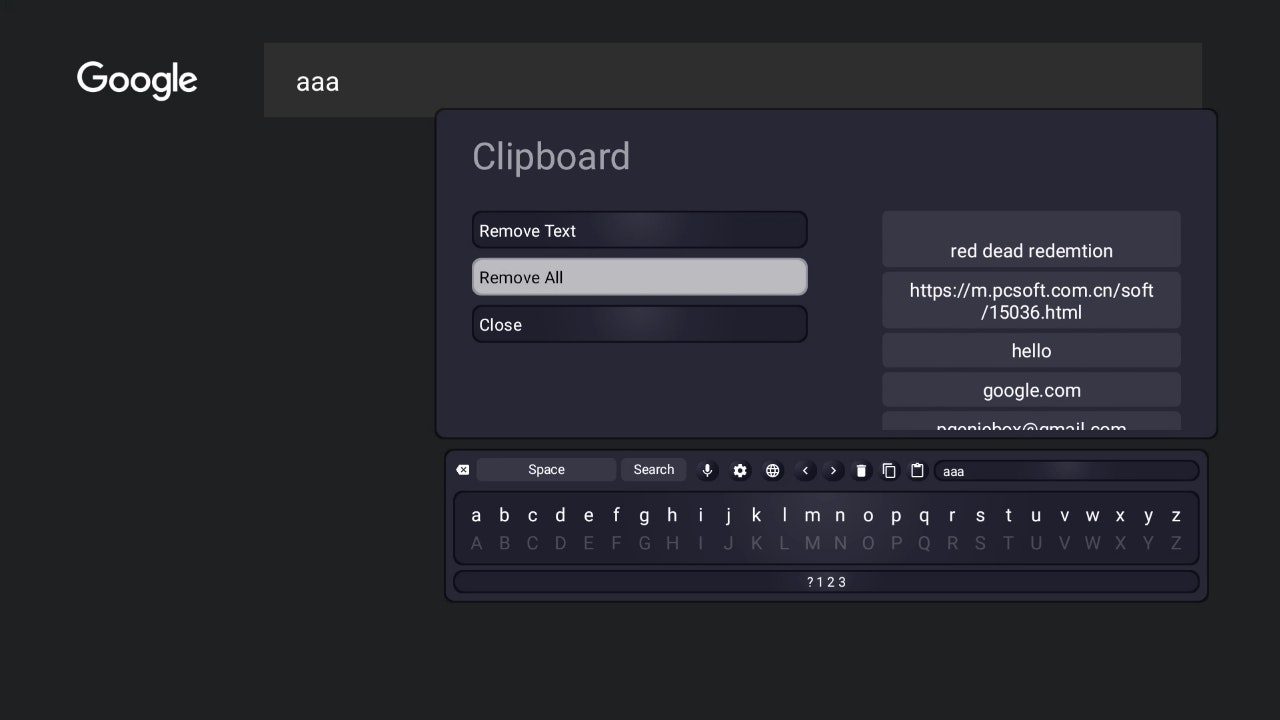Tap the uppercase B key
Viewport: 1280px width, 720px height.
coord(504,543)
